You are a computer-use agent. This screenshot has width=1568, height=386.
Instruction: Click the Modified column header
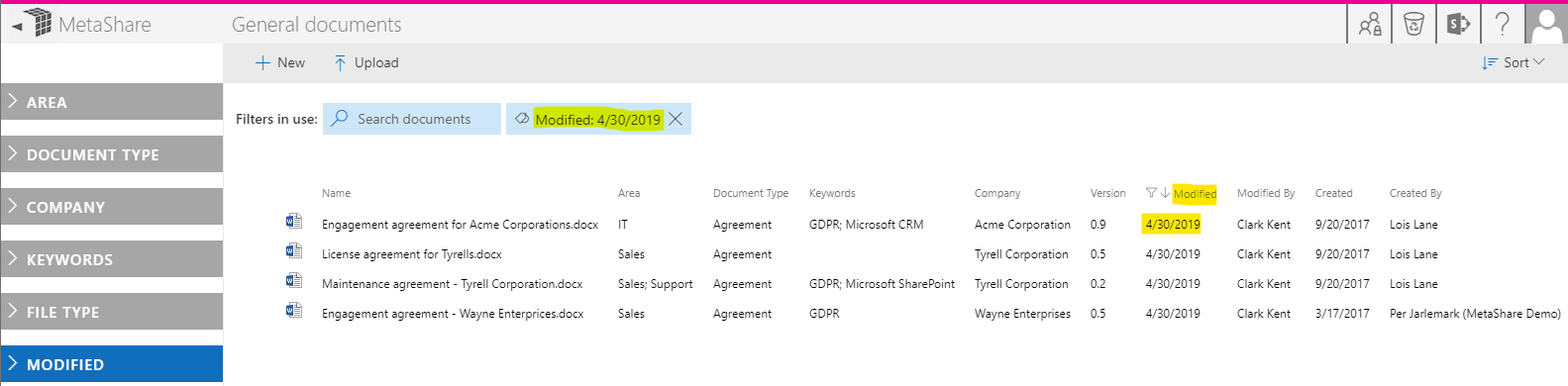pos(1195,194)
